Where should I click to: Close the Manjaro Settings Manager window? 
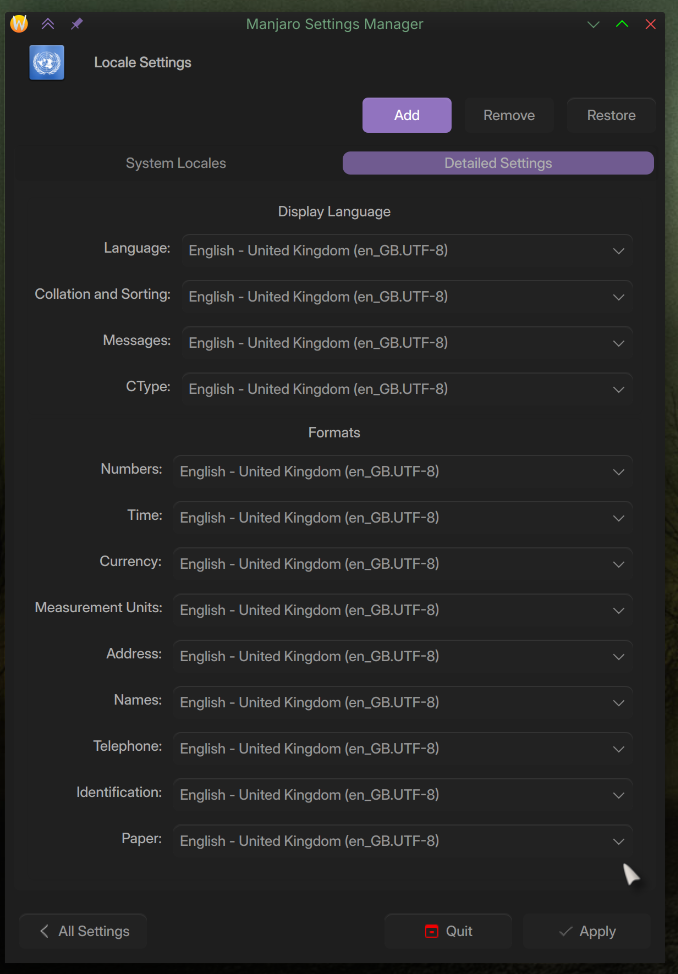click(x=651, y=24)
